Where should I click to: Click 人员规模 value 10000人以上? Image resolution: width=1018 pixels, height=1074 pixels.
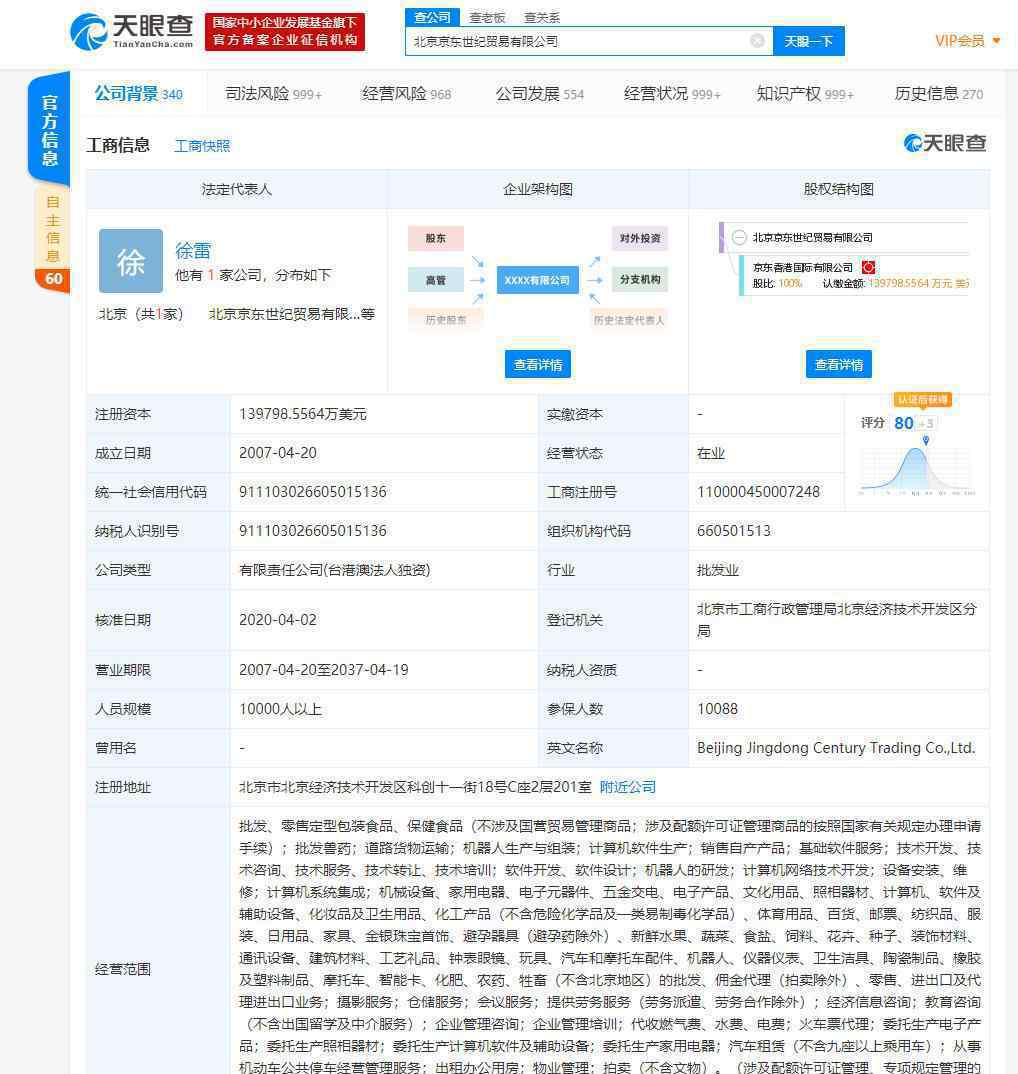280,709
